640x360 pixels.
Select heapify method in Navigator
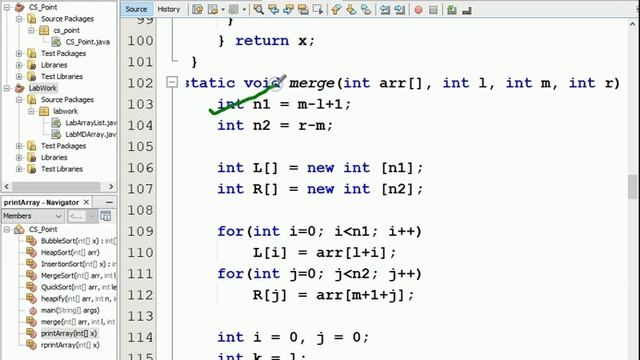point(79,299)
